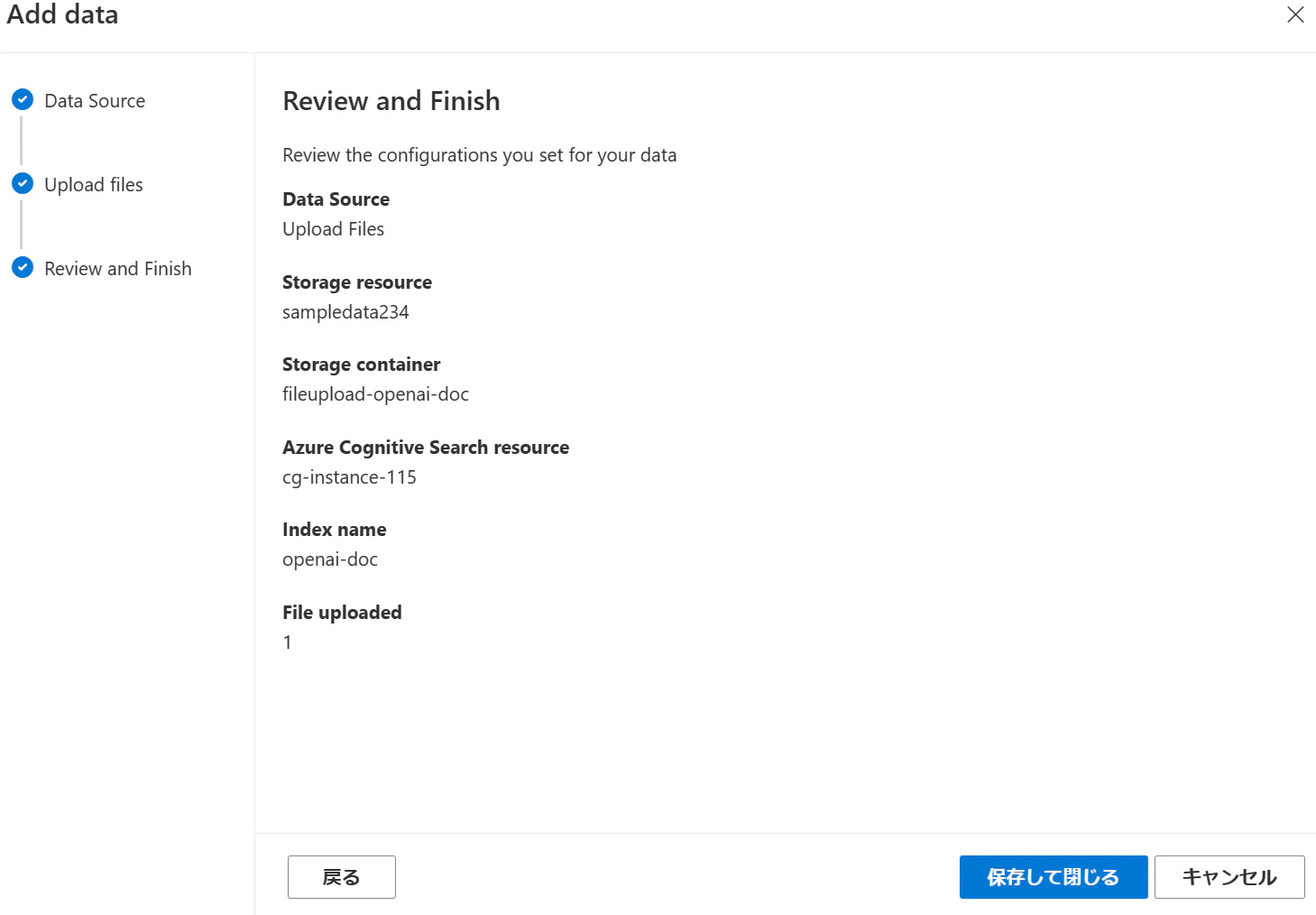
Task: Go to the Data Source step
Action: click(95, 100)
